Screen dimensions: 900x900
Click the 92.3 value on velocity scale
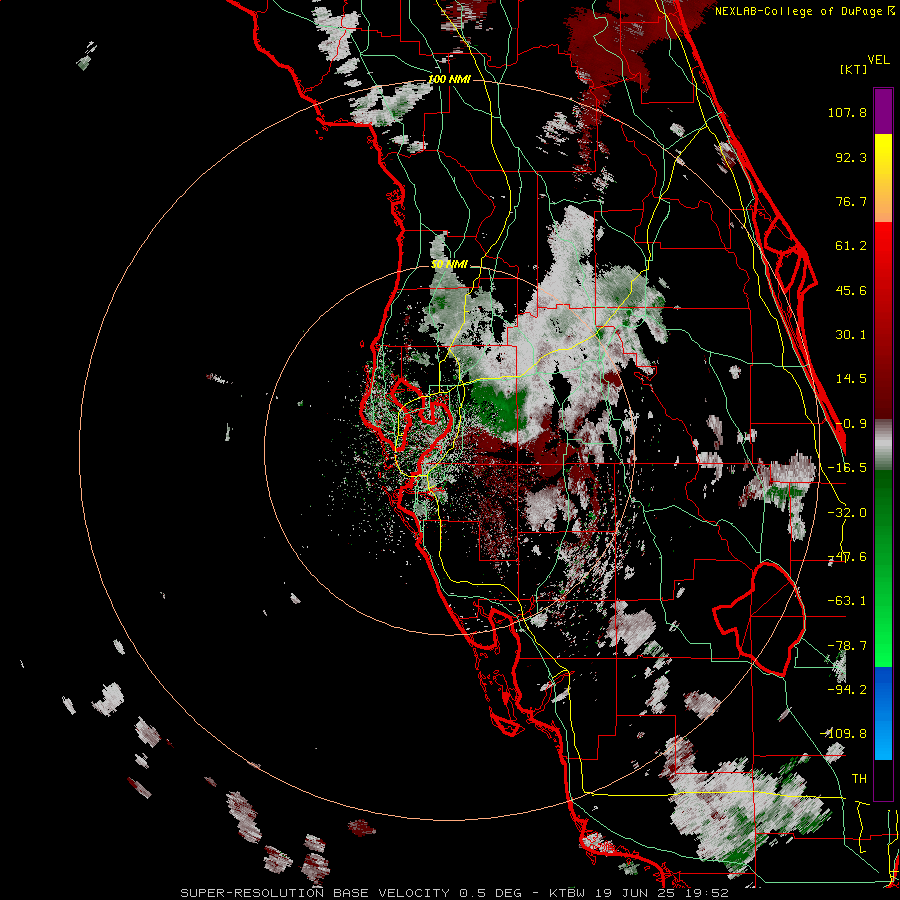851,157
